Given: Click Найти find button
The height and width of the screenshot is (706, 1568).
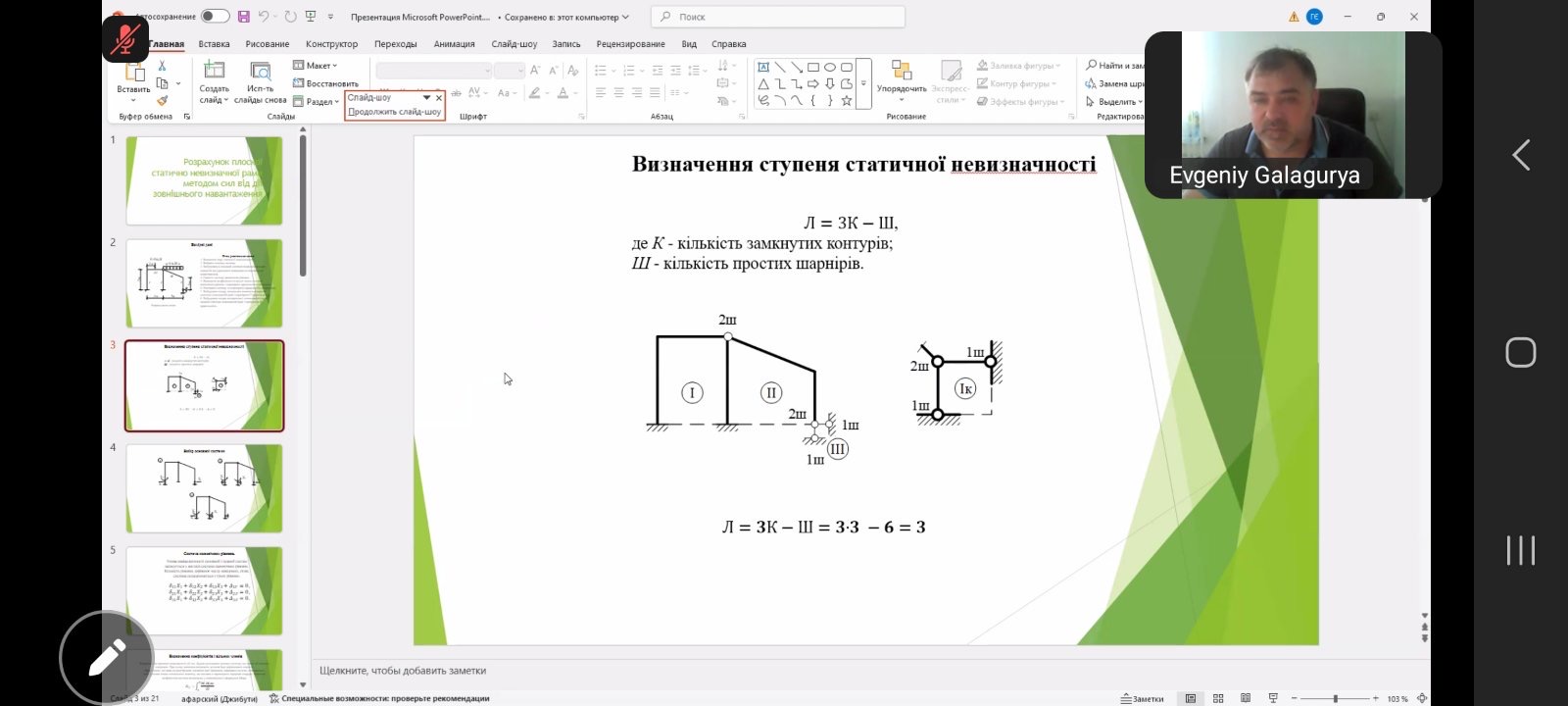Looking at the screenshot, I should (1114, 66).
